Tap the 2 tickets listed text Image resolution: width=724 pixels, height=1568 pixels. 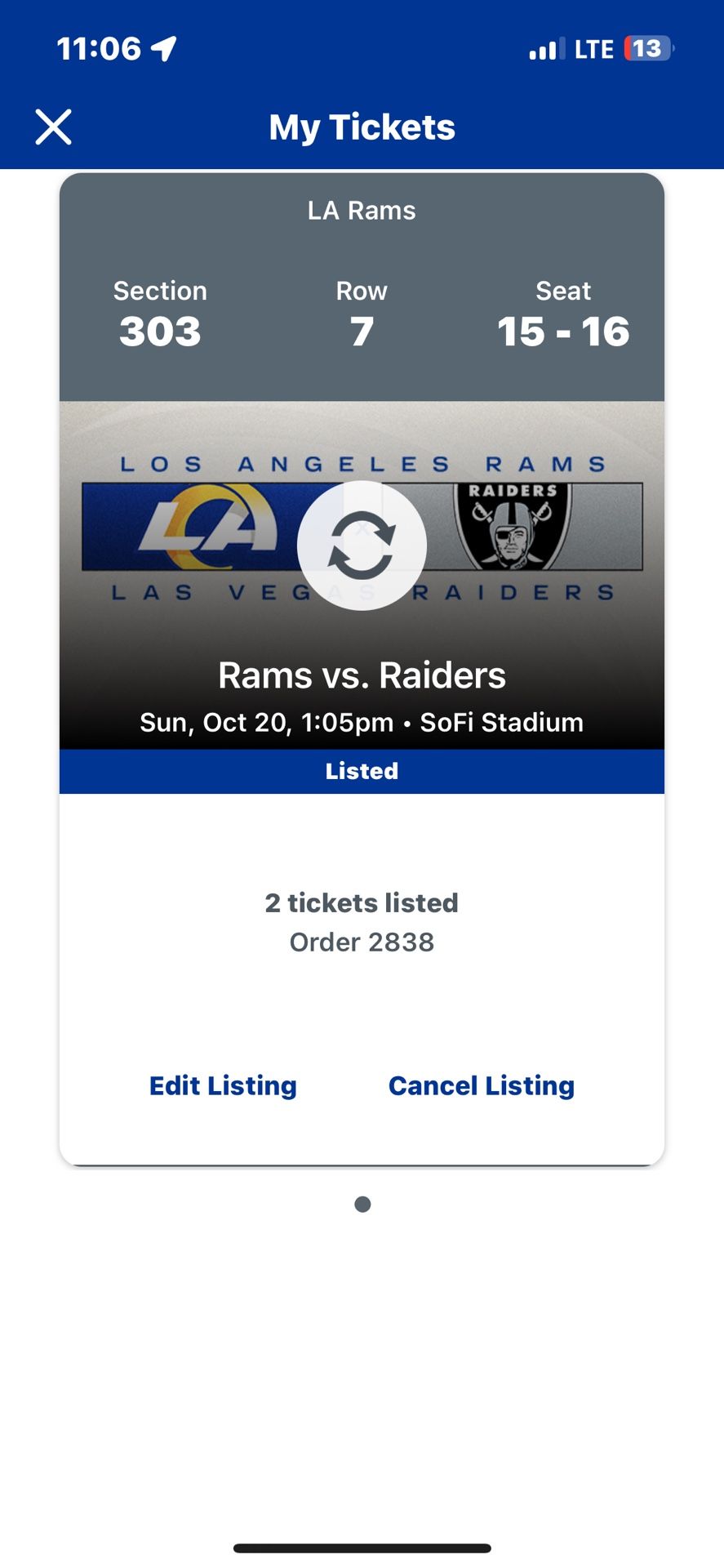[x=362, y=902]
